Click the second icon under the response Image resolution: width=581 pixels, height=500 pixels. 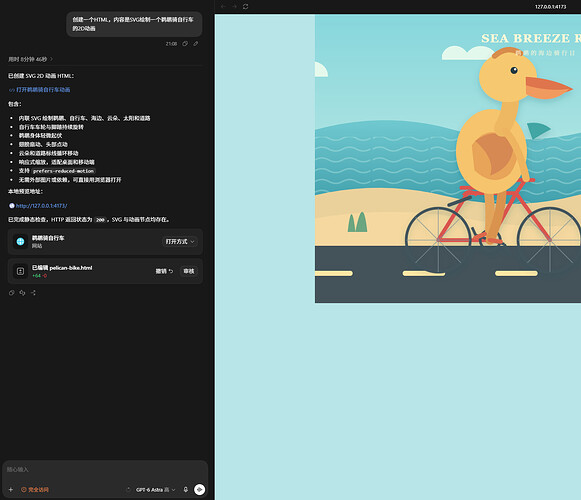(22, 293)
